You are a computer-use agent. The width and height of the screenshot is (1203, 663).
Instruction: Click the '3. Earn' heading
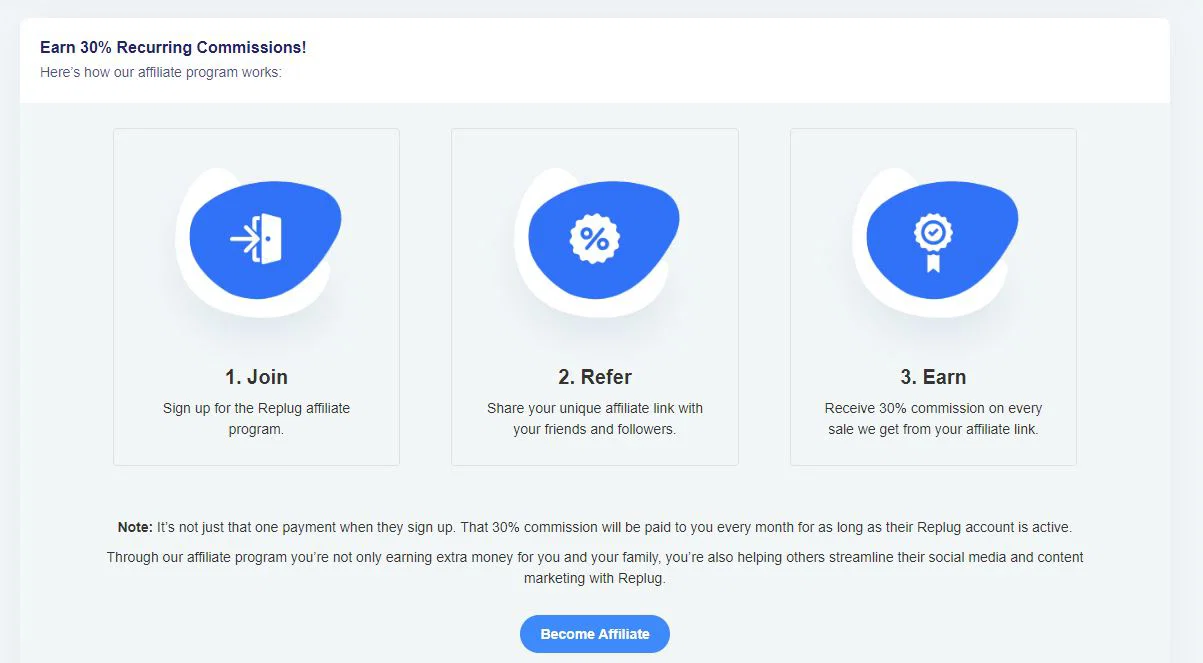[933, 377]
